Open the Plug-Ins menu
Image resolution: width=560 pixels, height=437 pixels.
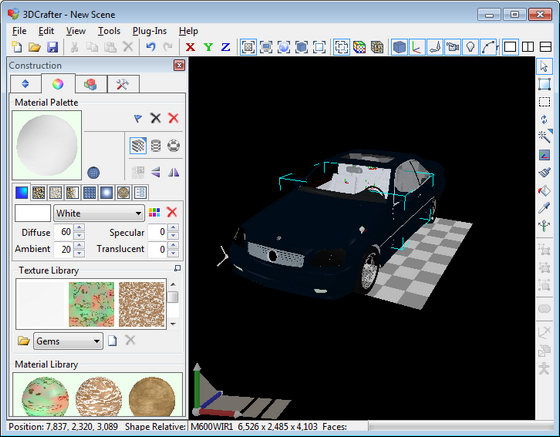click(149, 31)
